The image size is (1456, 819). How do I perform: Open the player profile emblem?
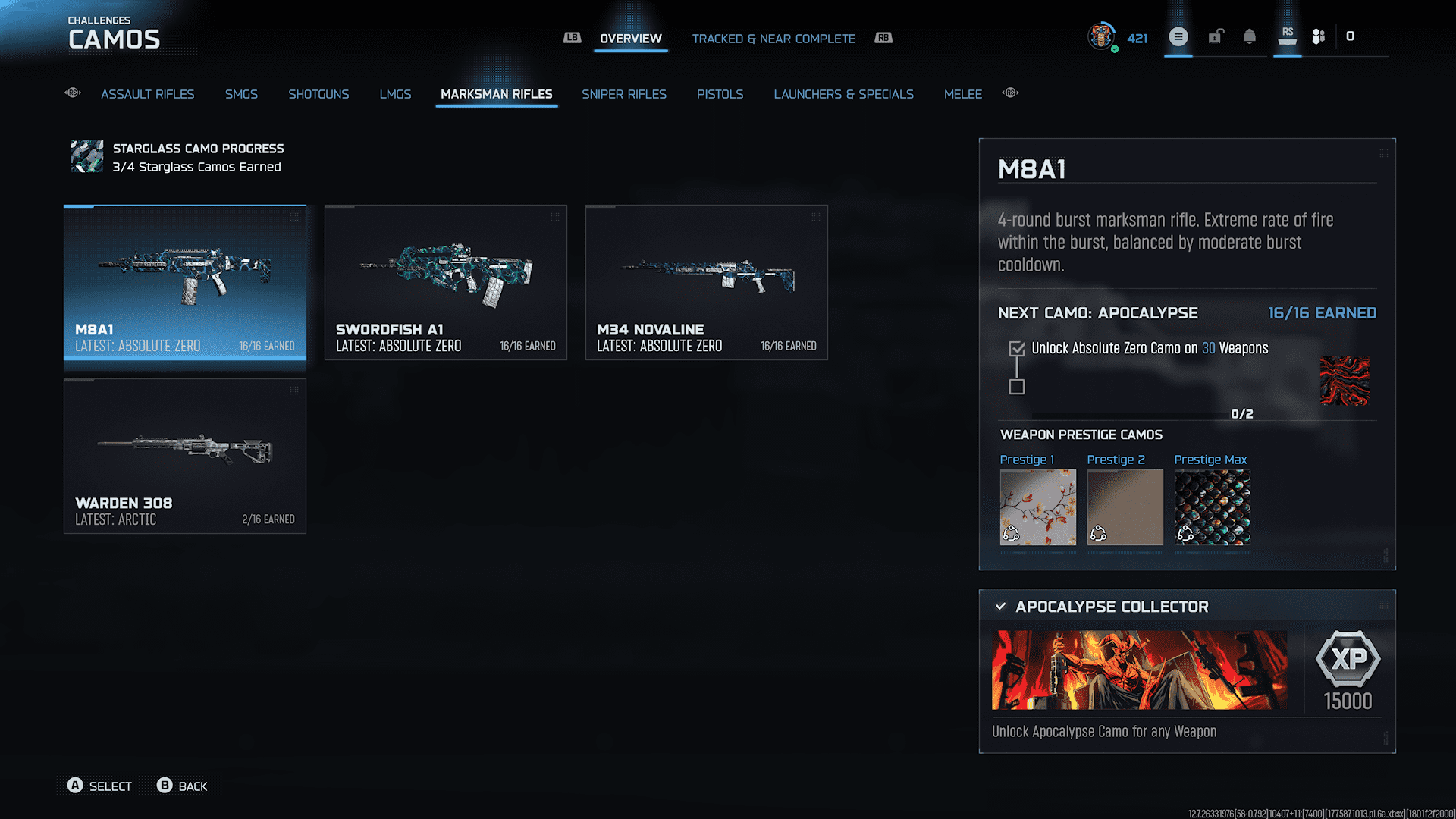tap(1100, 36)
